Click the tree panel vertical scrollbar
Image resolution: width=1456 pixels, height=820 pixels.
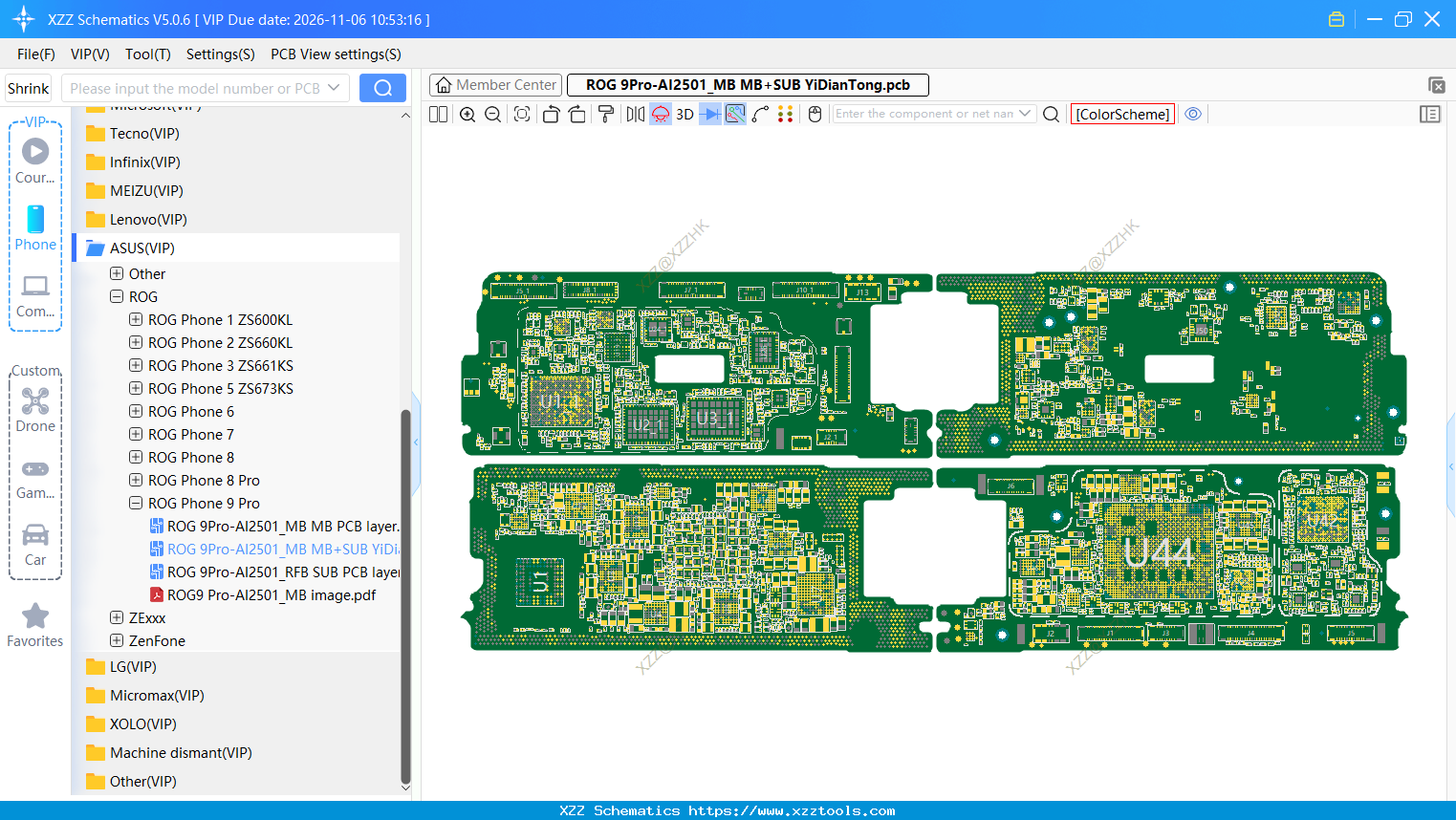[405, 597]
